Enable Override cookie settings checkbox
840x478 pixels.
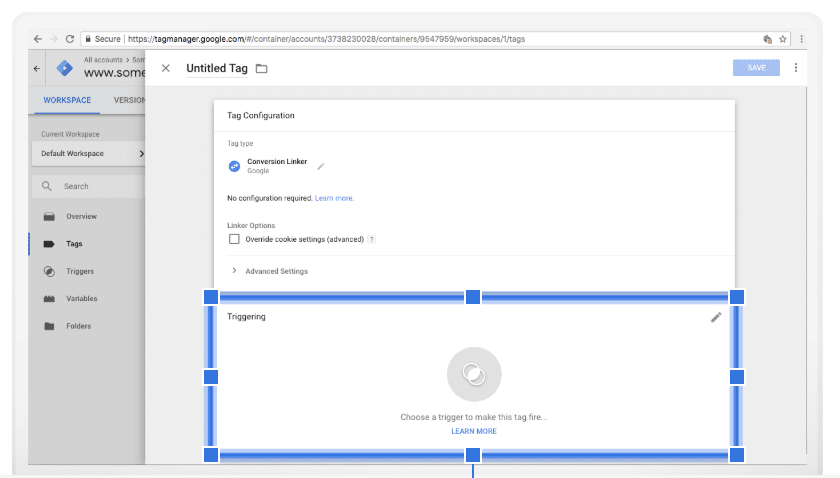pyautogui.click(x=234, y=240)
